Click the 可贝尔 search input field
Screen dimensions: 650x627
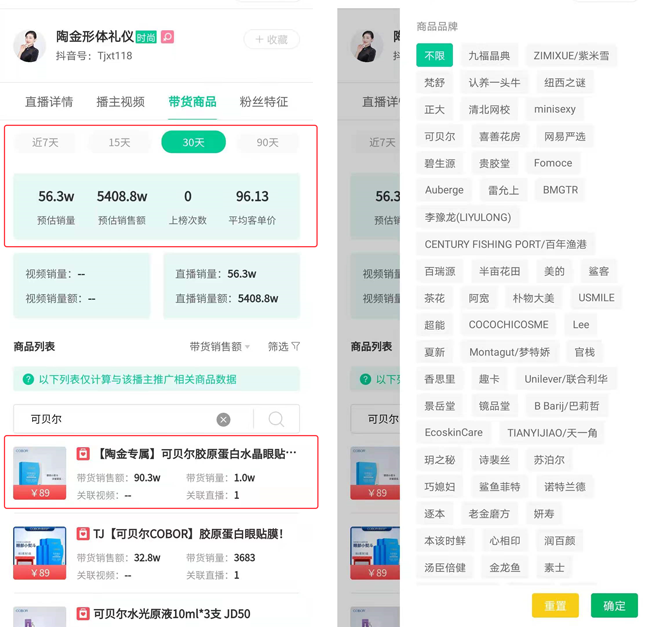point(133,419)
